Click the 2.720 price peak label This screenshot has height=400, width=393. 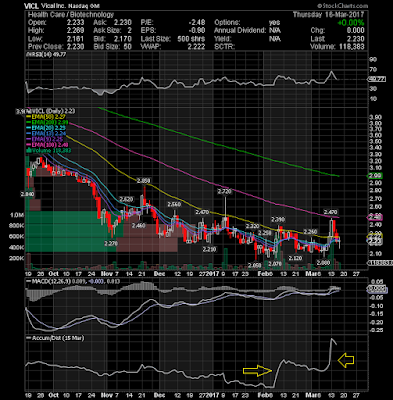[224, 191]
